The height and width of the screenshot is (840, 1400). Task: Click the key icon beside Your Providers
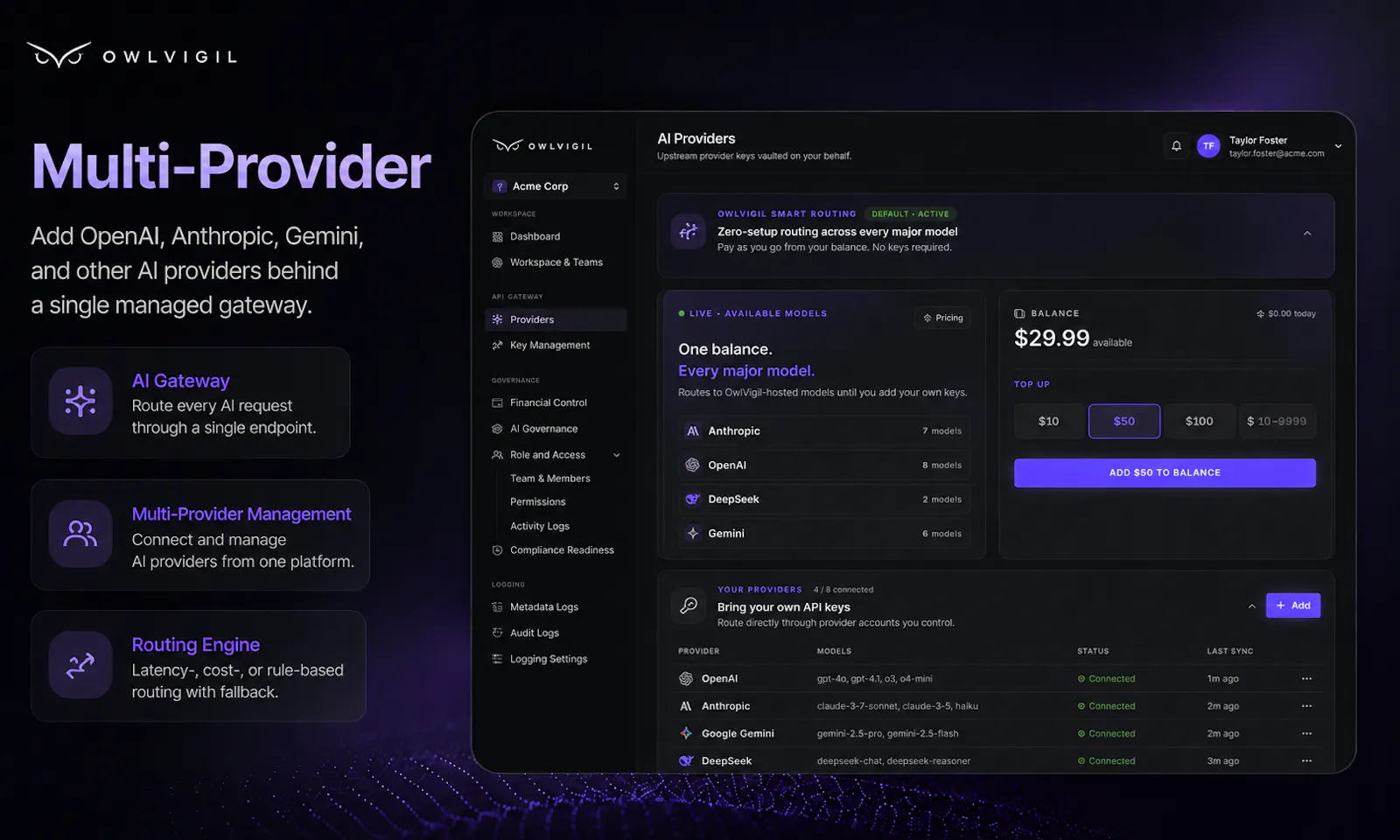(x=689, y=605)
